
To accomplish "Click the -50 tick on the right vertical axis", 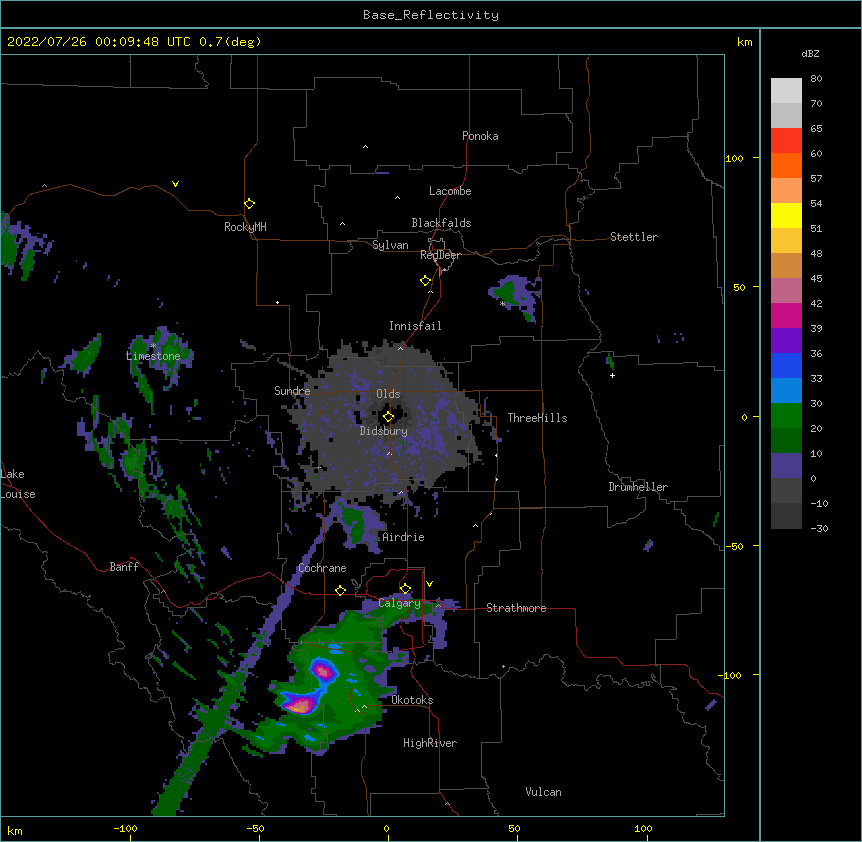I will [x=734, y=546].
